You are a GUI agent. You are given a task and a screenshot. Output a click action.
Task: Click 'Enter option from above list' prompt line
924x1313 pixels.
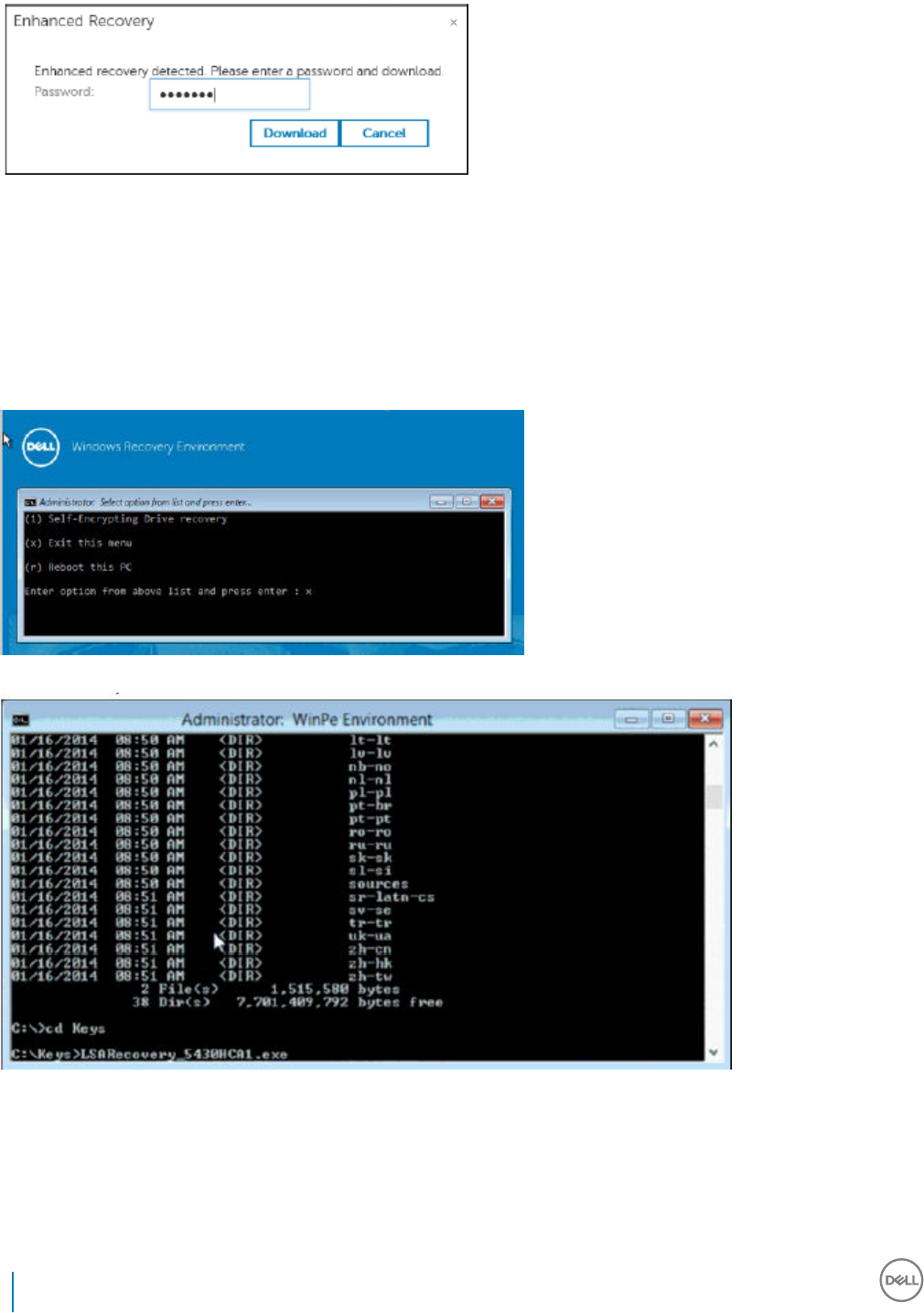[168, 592]
